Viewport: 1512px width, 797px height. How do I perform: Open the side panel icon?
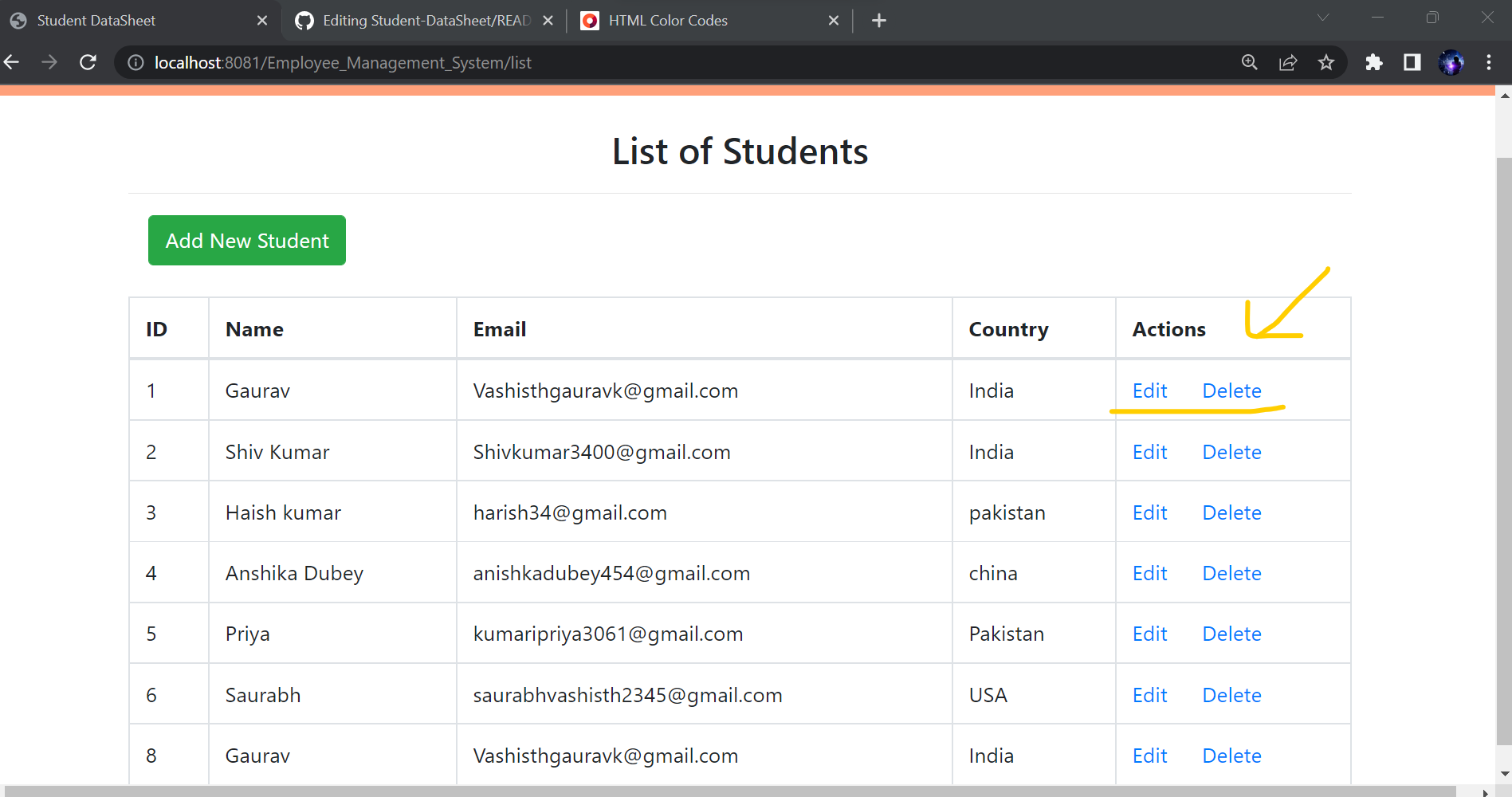tap(1412, 62)
